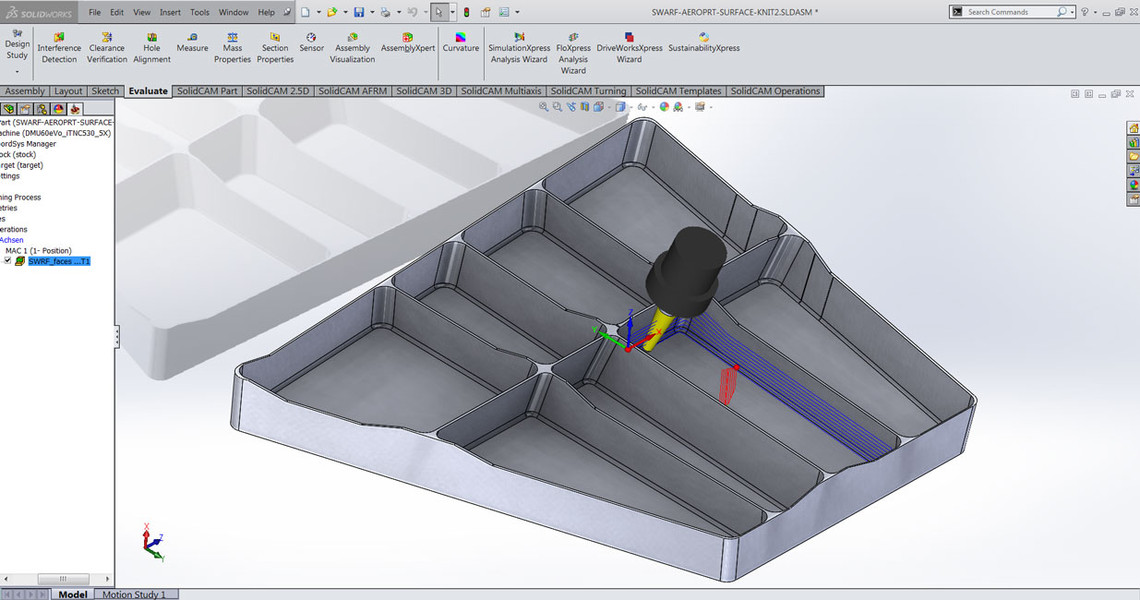
Task: Open the dropdown arrow beside Open folder
Action: point(345,12)
